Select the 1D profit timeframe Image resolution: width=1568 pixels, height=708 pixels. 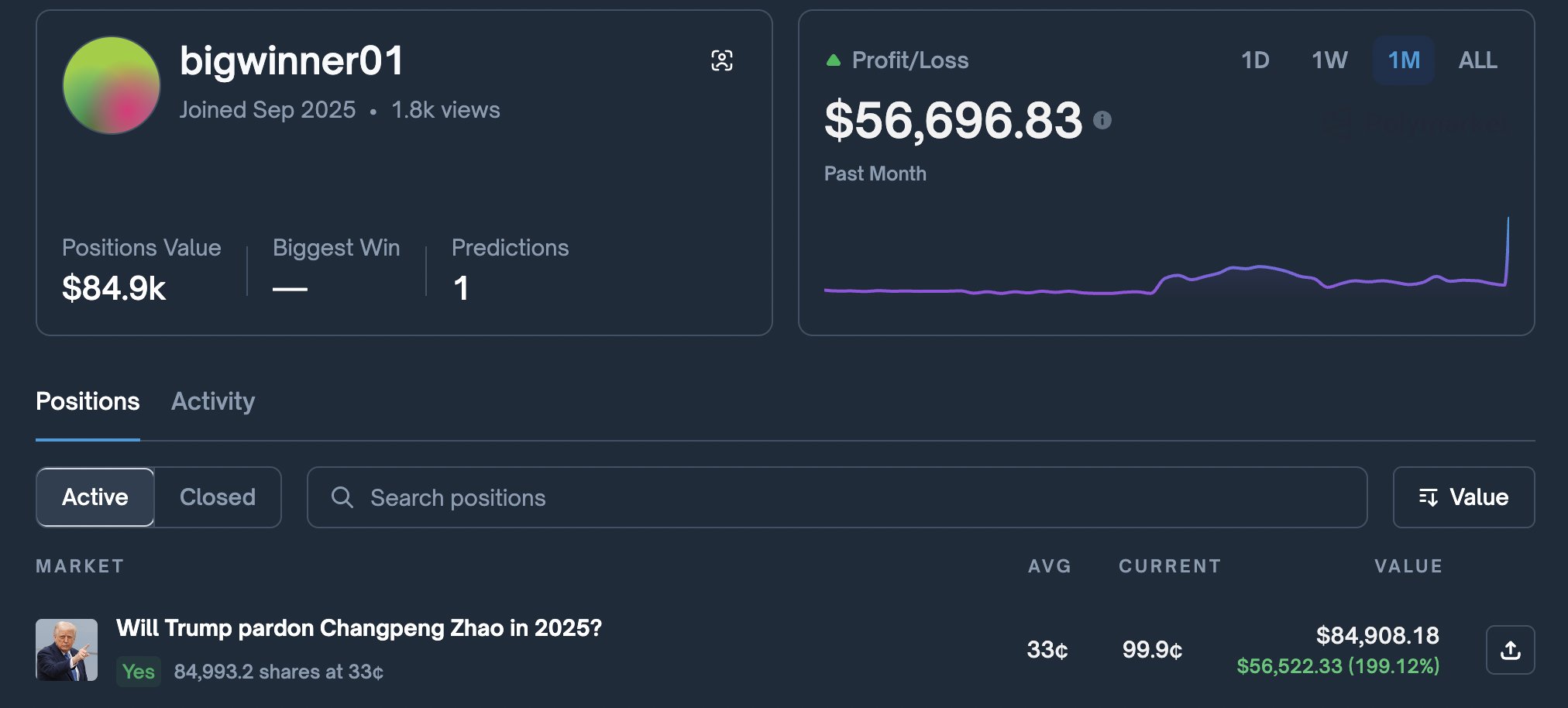coord(1255,60)
